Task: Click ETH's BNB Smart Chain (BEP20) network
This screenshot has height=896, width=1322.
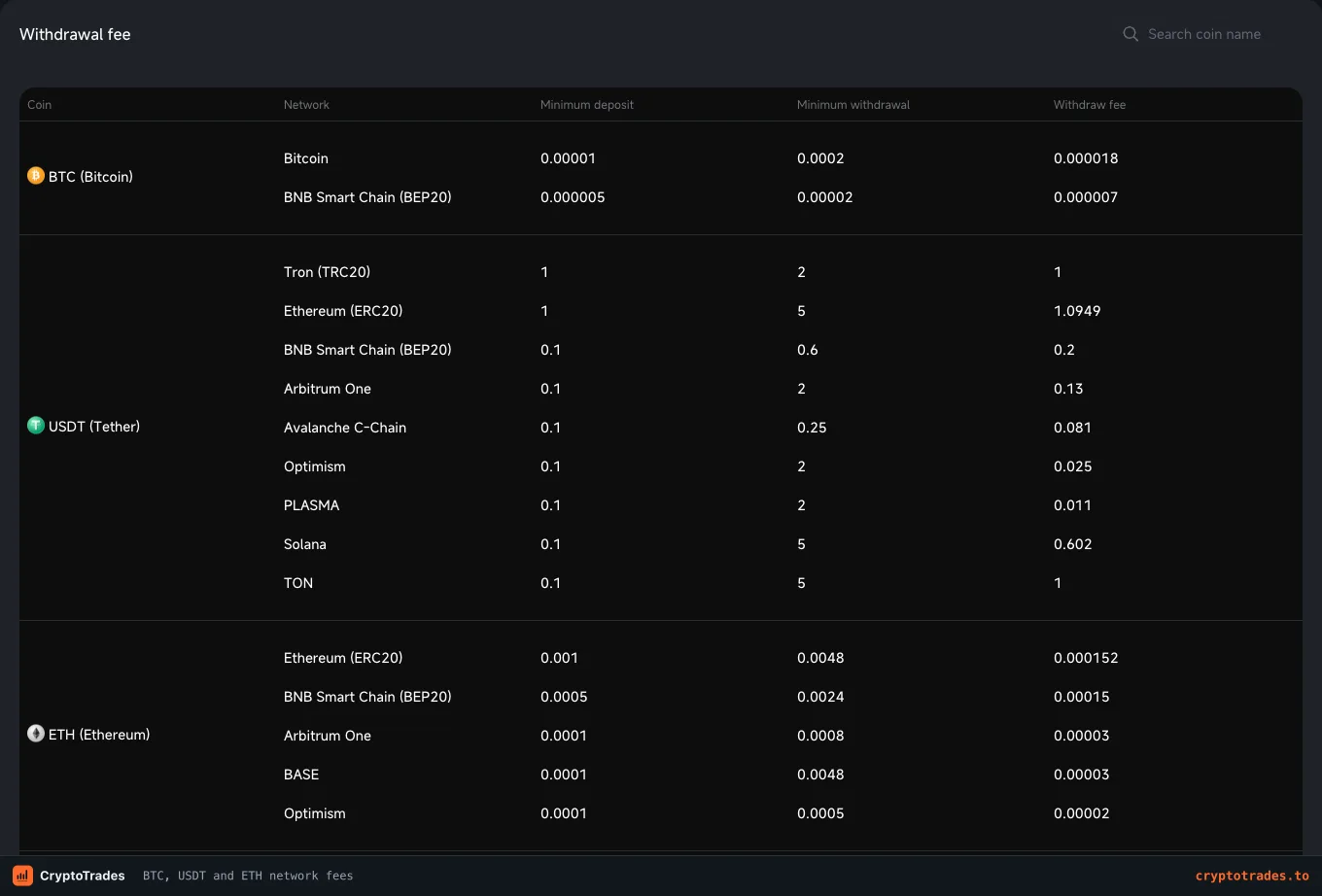Action: pyautogui.click(x=367, y=697)
